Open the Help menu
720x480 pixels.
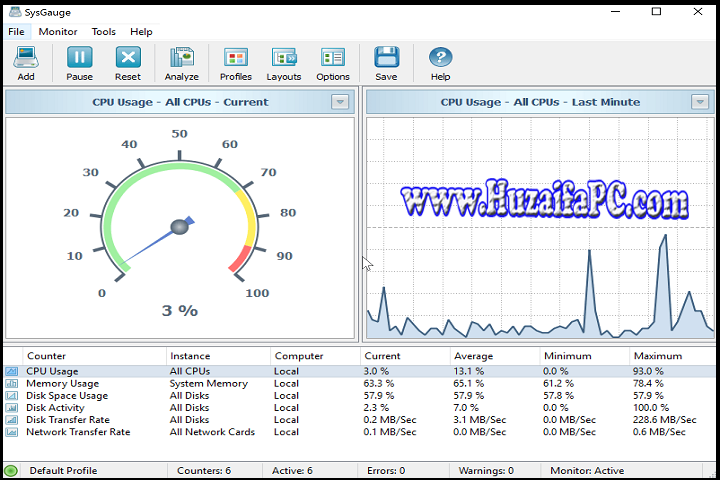click(141, 32)
